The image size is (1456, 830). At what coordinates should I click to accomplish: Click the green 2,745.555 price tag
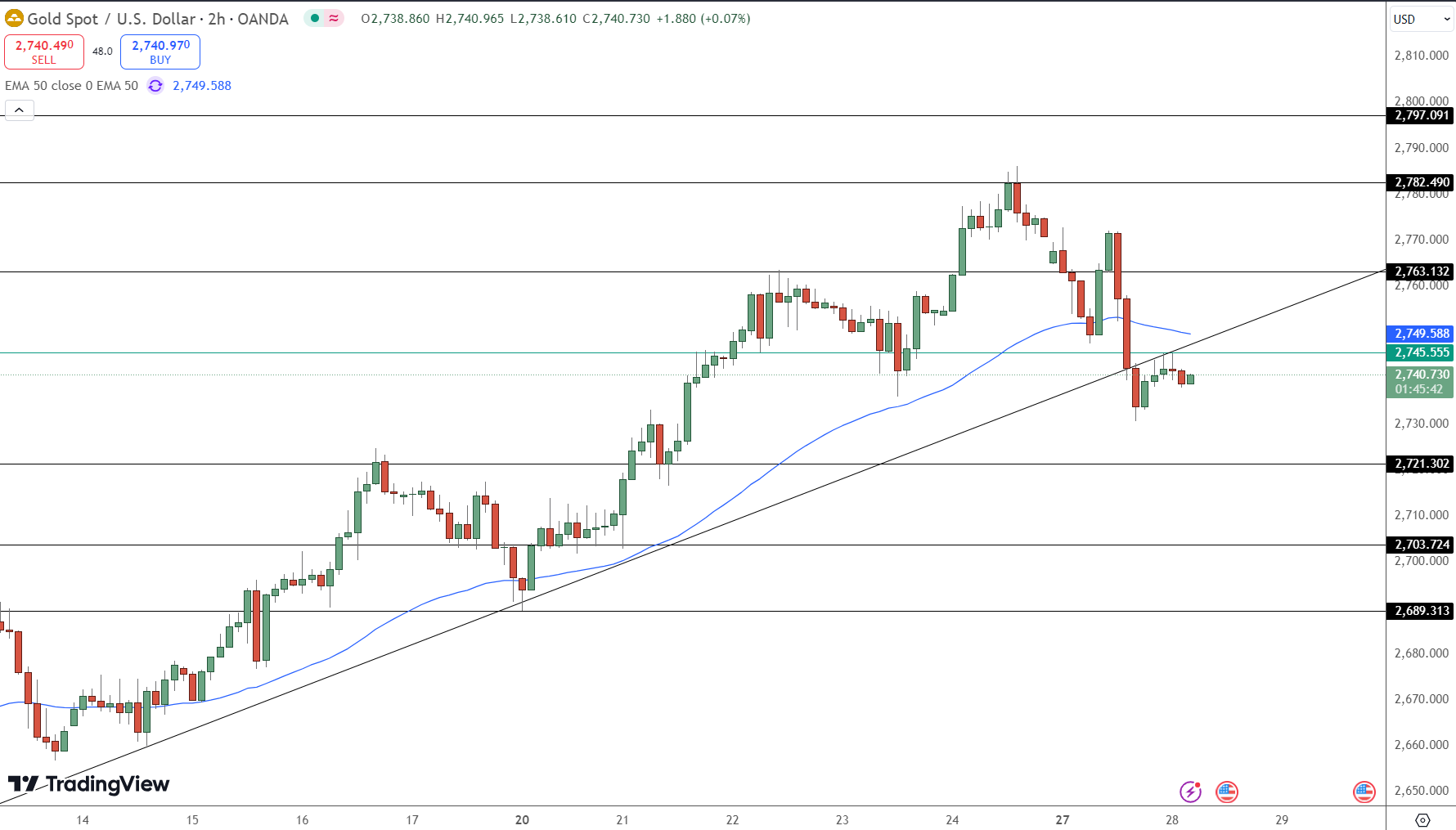[x=1421, y=352]
